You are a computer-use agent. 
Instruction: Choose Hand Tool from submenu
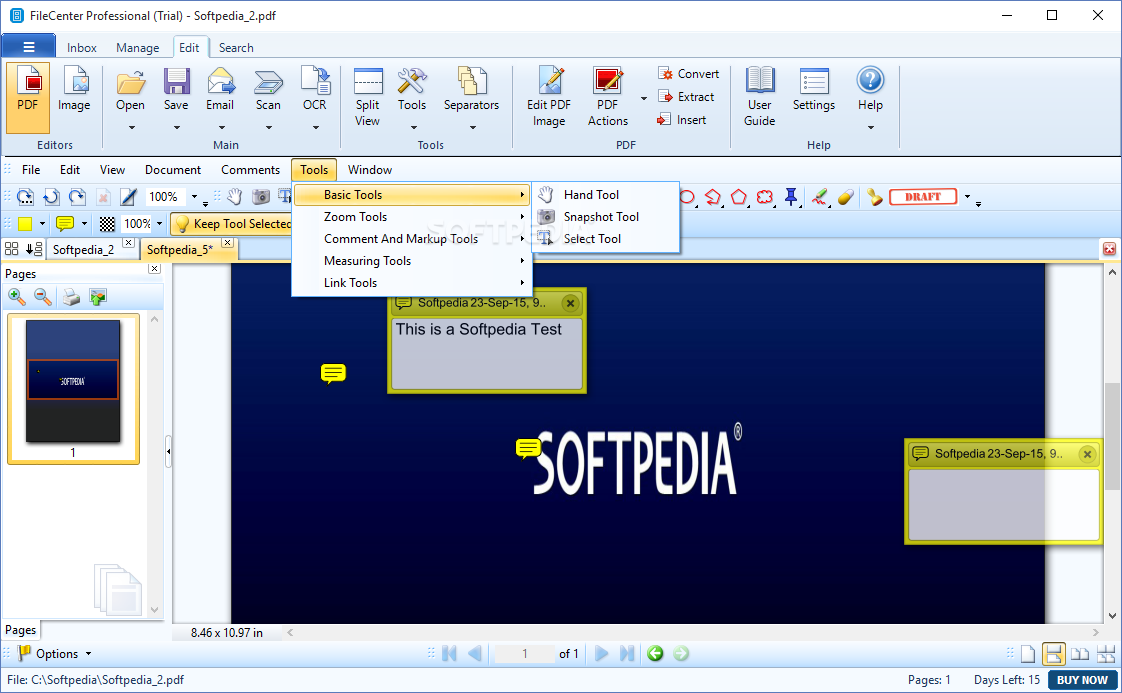[x=605, y=195]
